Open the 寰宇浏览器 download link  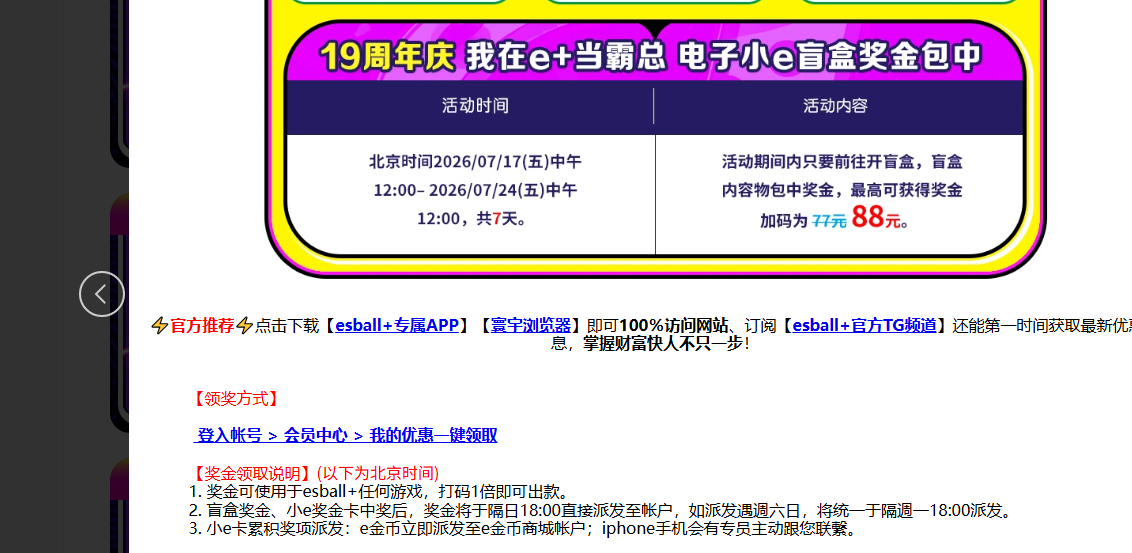point(531,326)
